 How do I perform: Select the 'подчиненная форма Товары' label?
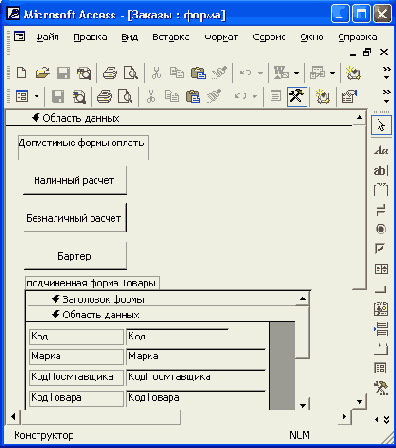coord(92,283)
